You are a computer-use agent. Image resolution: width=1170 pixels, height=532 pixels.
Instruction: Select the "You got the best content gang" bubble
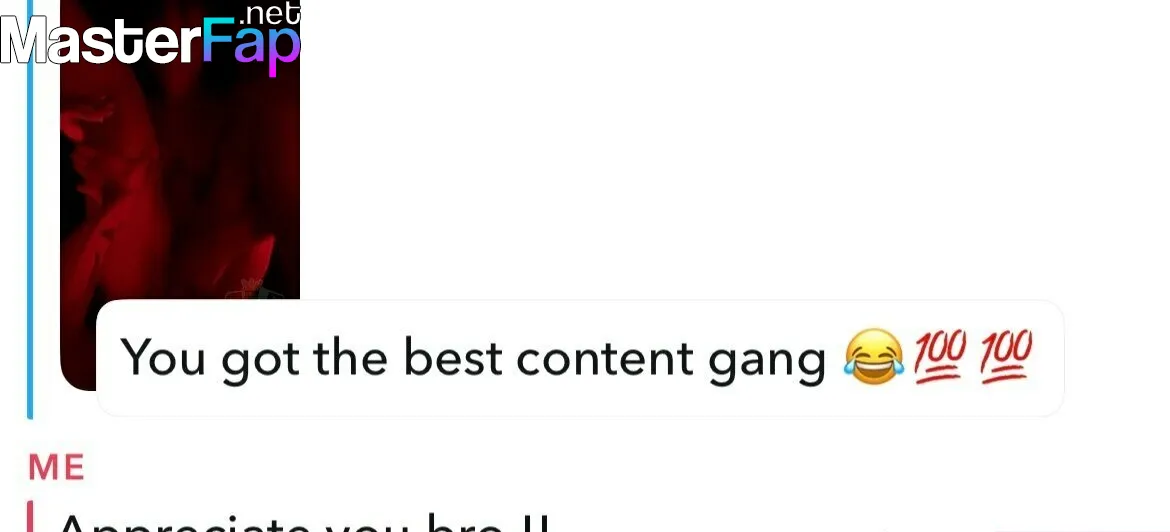click(x=580, y=358)
